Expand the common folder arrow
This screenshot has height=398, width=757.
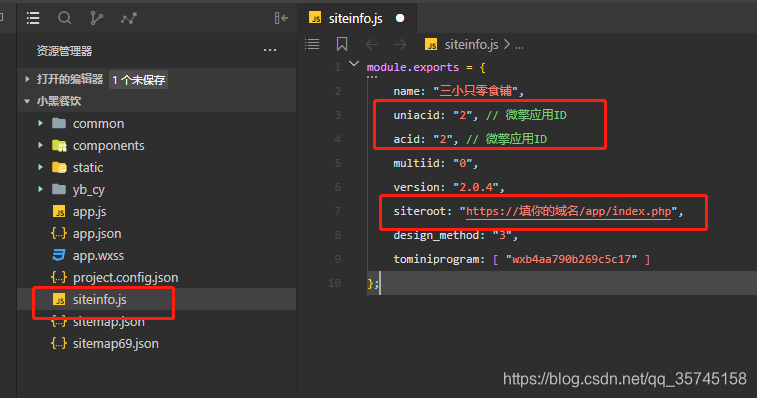coord(40,124)
